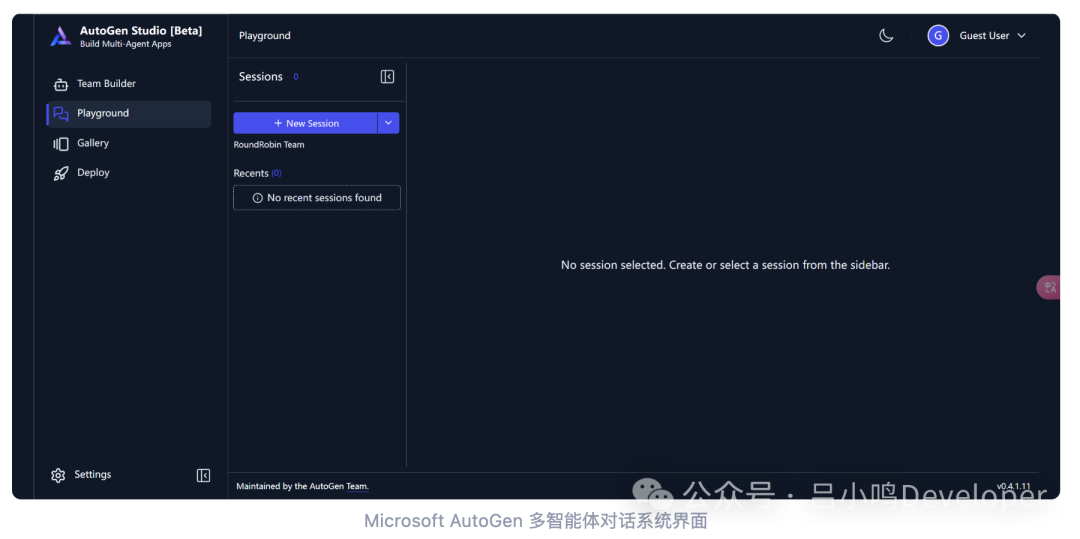Open the Guest User dropdown chevron
Image resolution: width=1080 pixels, height=539 pixels.
pos(1021,36)
